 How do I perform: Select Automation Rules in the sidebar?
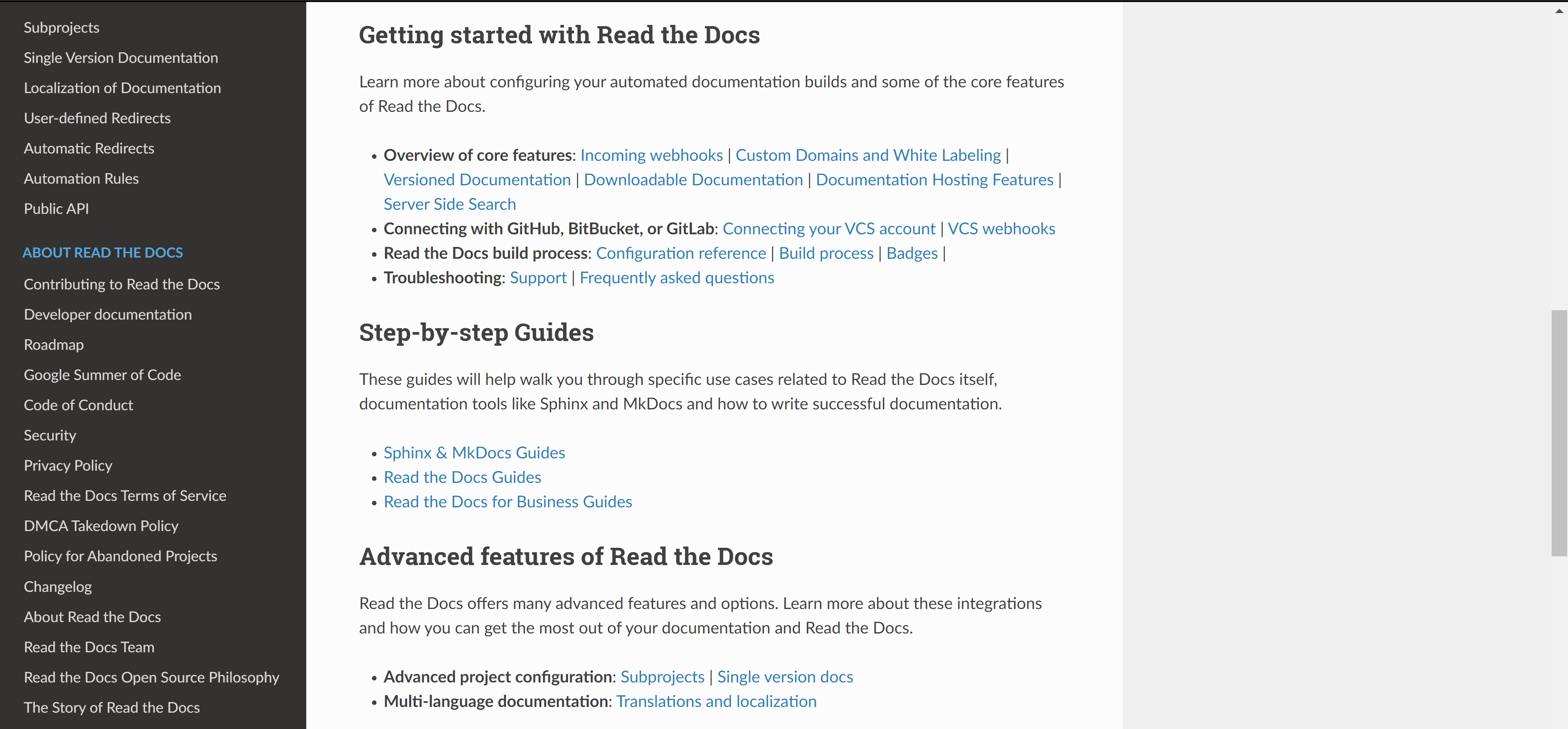tap(81, 178)
